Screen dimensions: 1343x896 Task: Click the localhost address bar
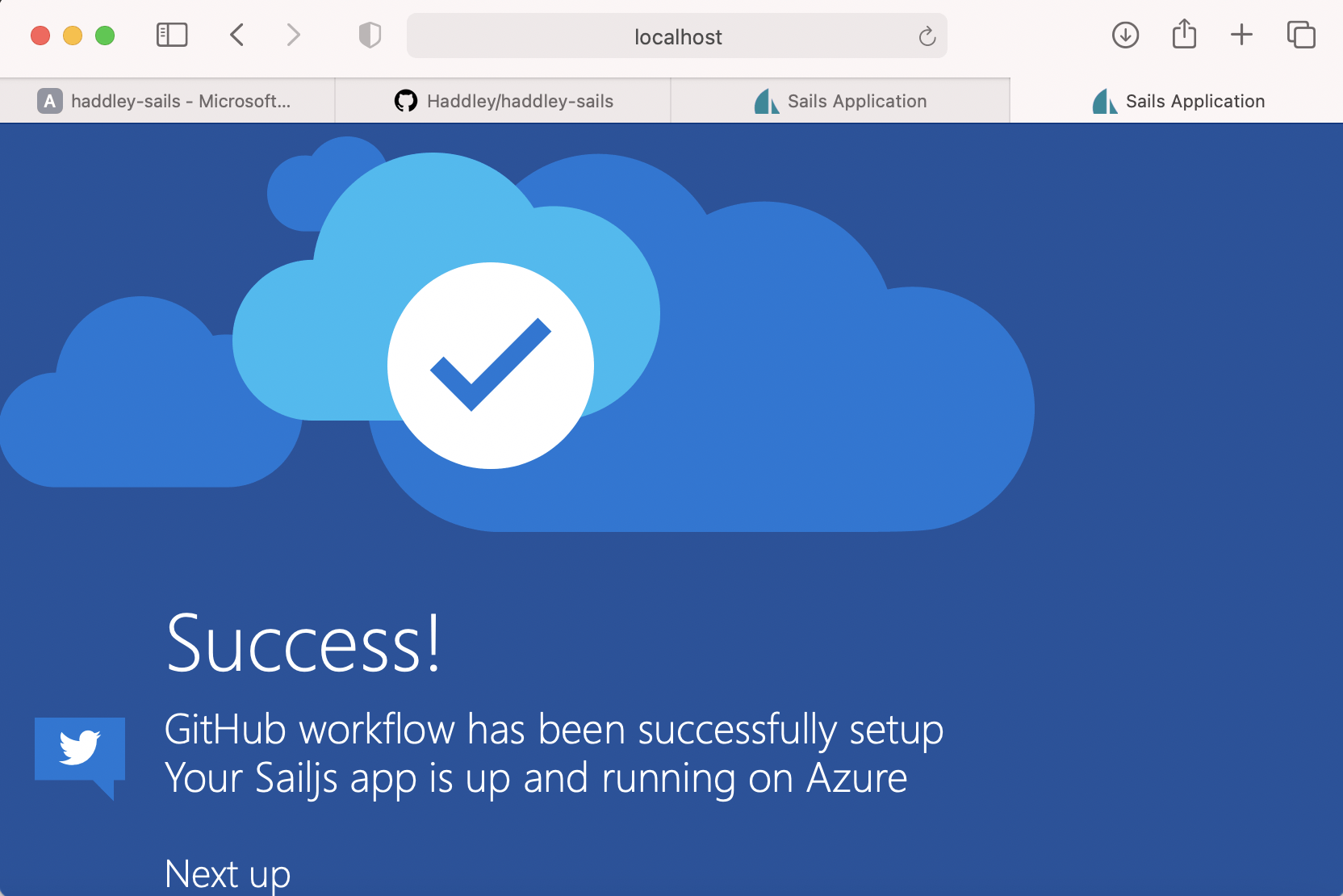[x=677, y=36]
